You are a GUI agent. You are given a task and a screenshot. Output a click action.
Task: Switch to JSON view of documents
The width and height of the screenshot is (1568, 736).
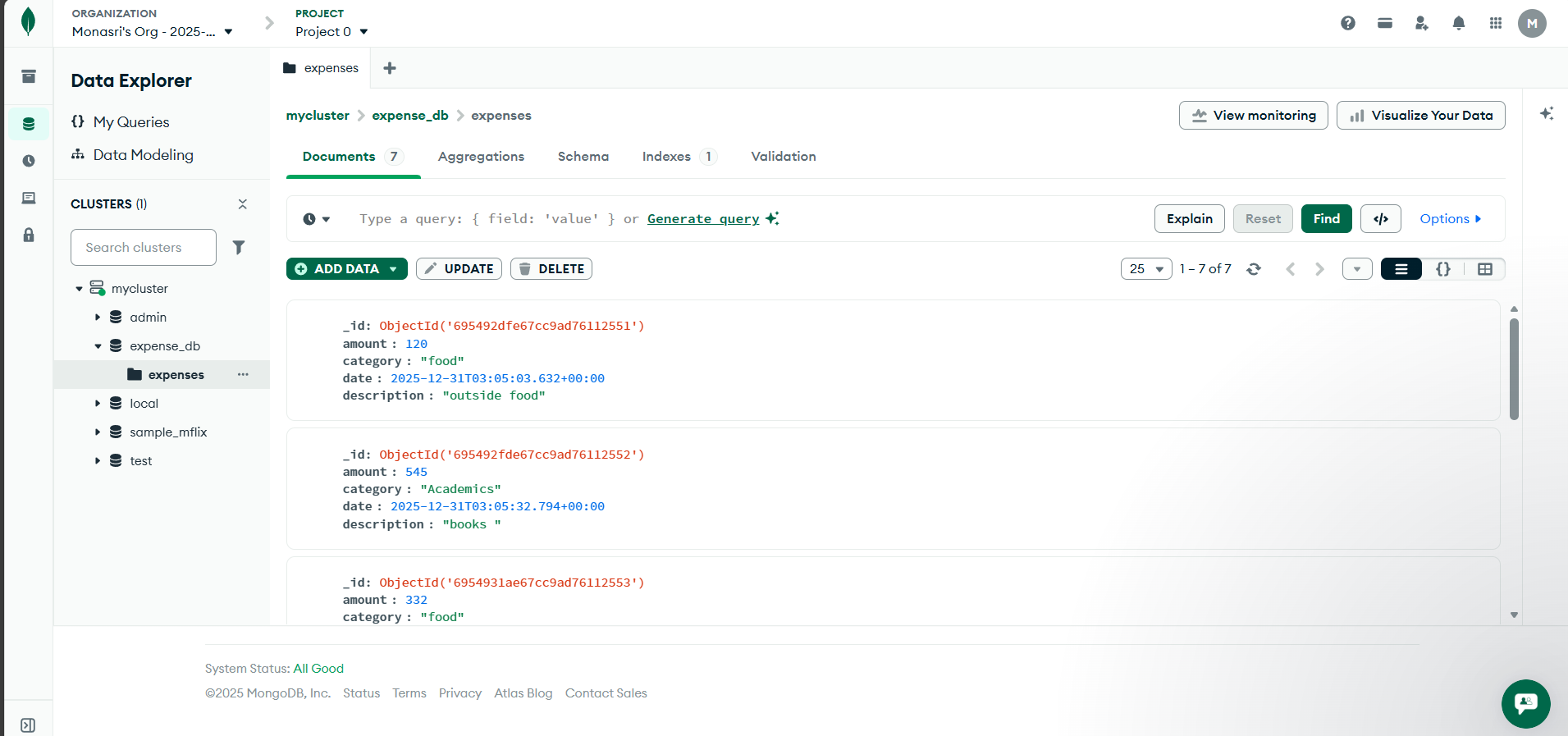(x=1443, y=269)
